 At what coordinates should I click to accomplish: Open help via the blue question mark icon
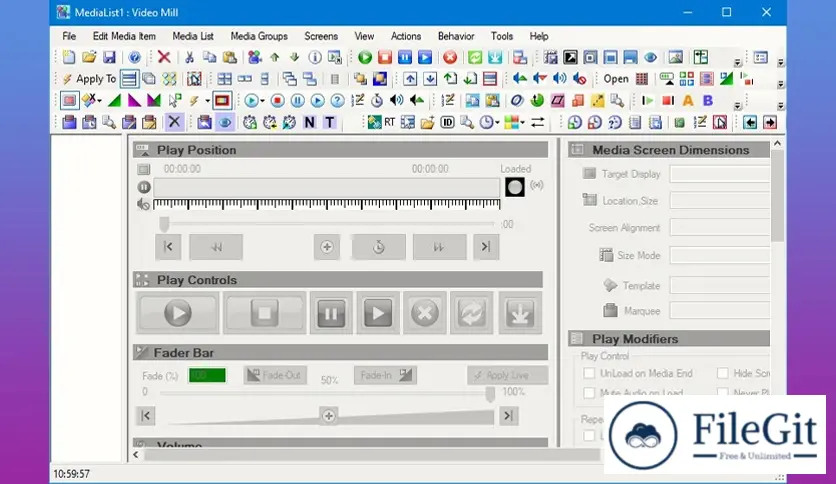click(135, 57)
